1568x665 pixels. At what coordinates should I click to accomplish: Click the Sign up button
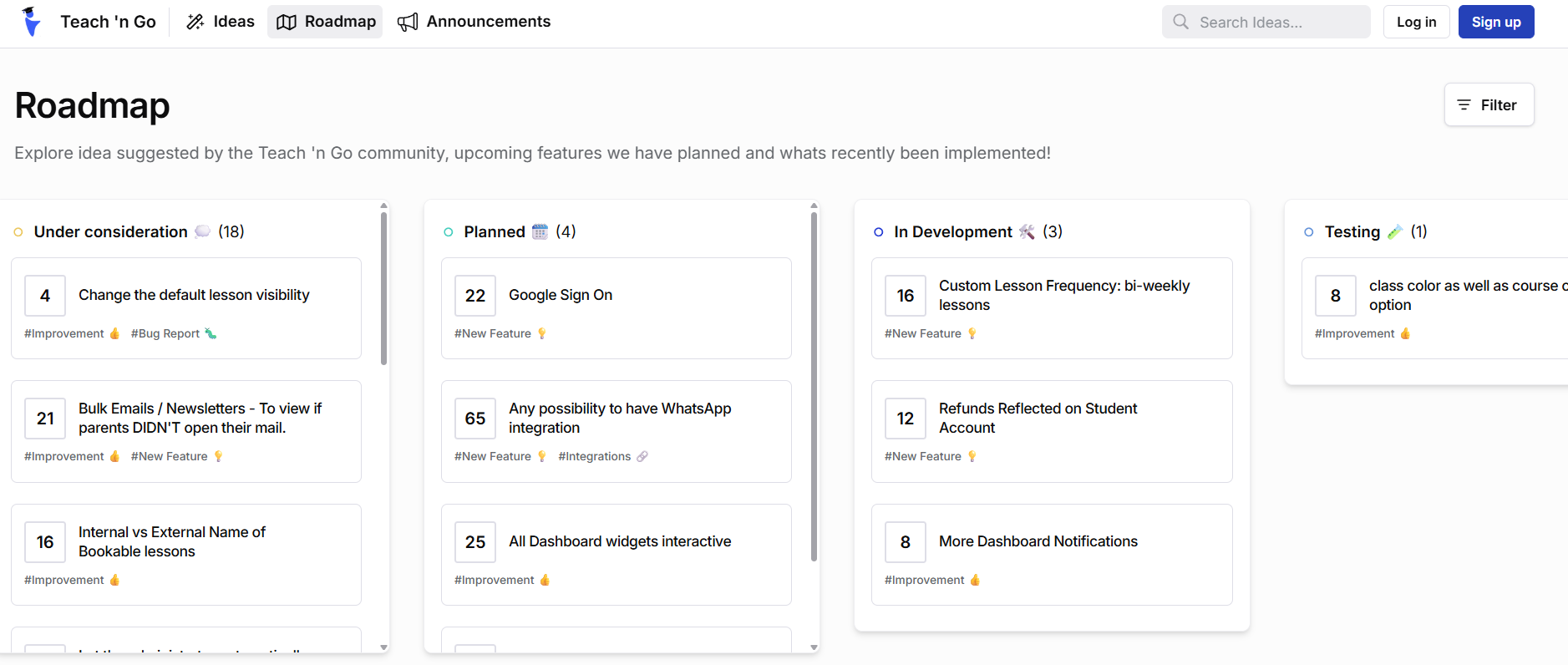(1495, 22)
